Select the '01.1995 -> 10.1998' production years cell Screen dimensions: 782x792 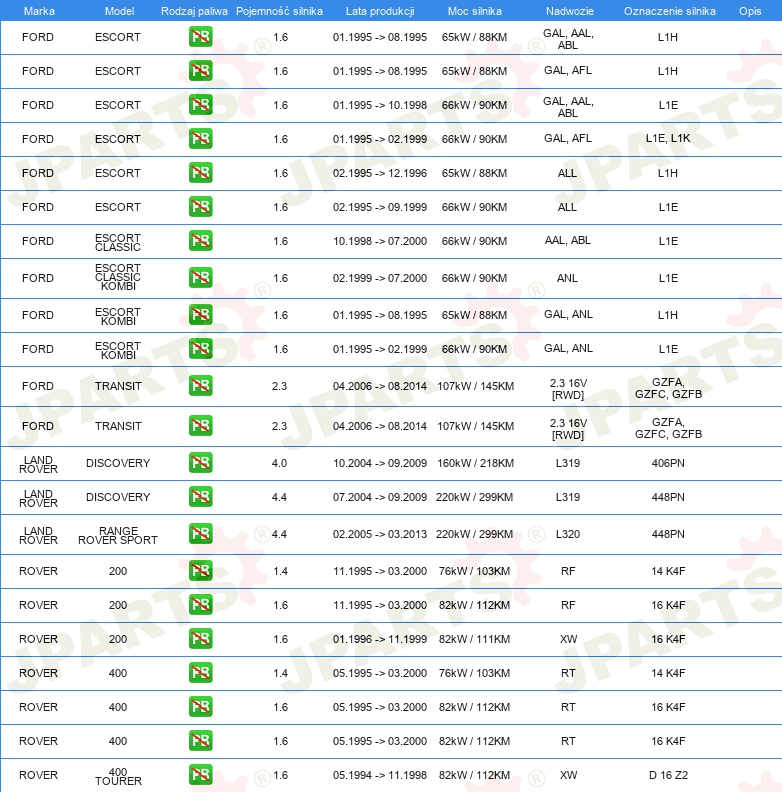(380, 105)
